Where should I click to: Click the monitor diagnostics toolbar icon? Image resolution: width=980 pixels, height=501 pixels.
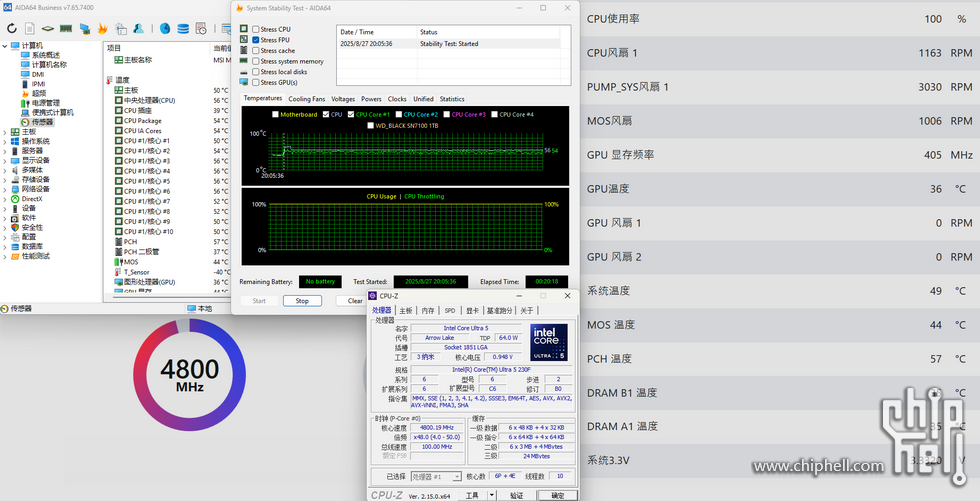84,28
